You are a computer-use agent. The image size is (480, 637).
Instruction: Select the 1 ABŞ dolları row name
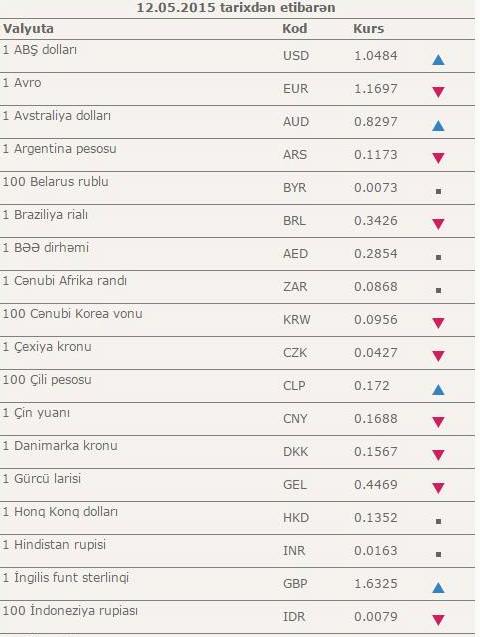pos(39,50)
